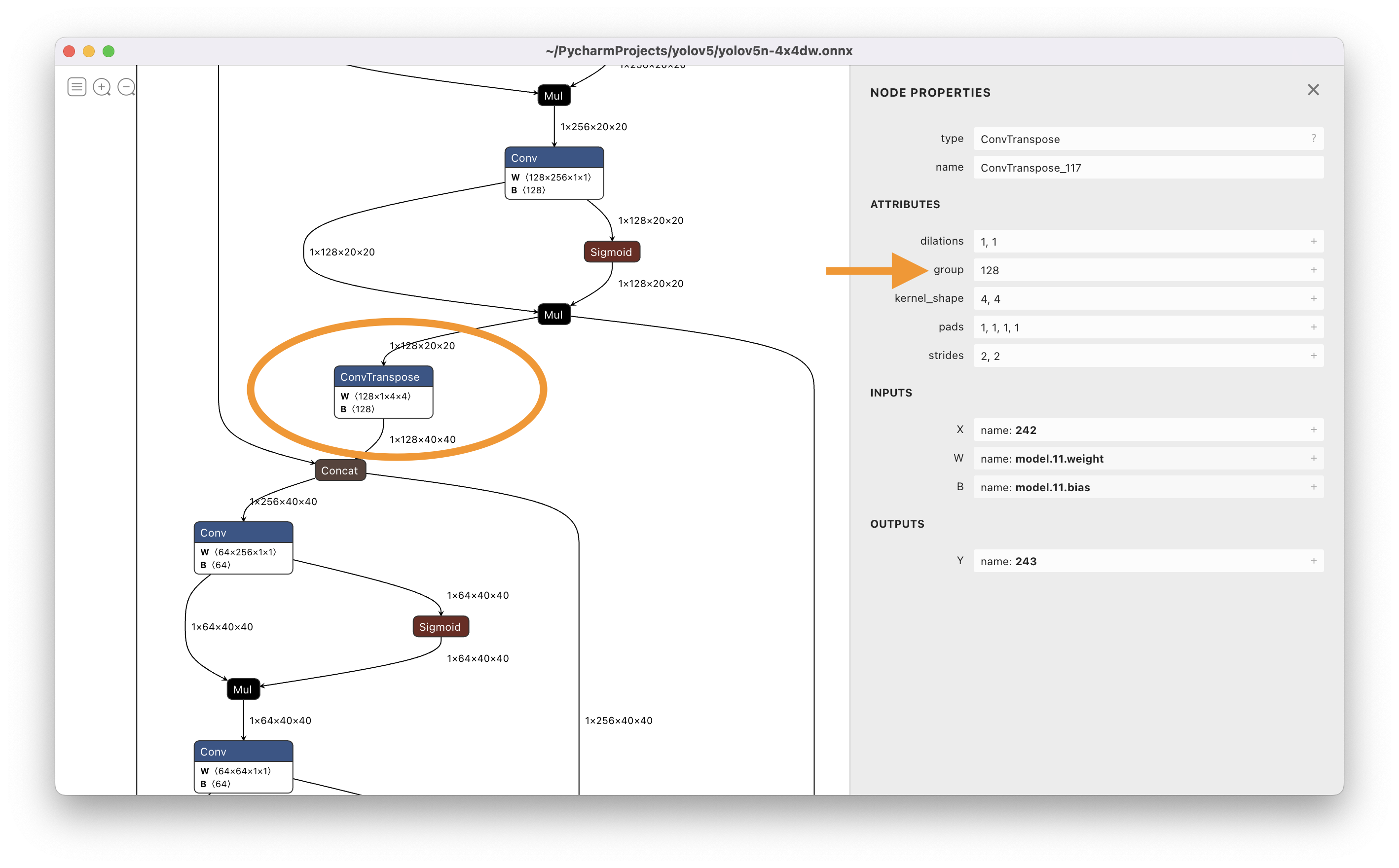Viewport: 1399px width, 868px height.
Task: Select the Concat node
Action: coord(339,470)
